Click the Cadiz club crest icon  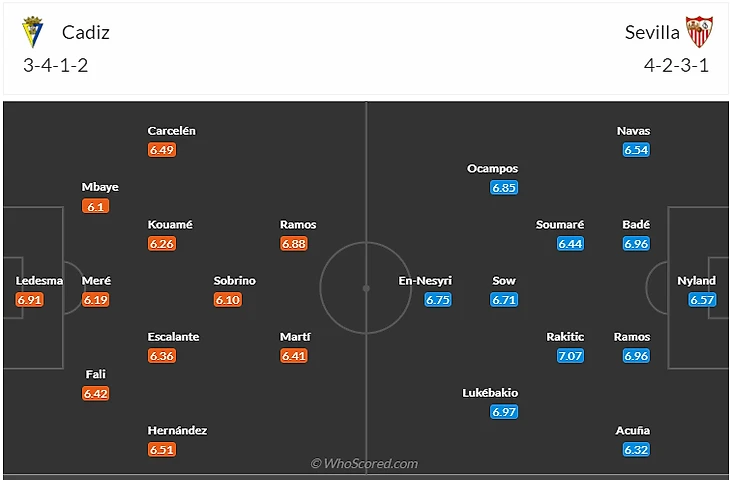pyautogui.click(x=33, y=32)
